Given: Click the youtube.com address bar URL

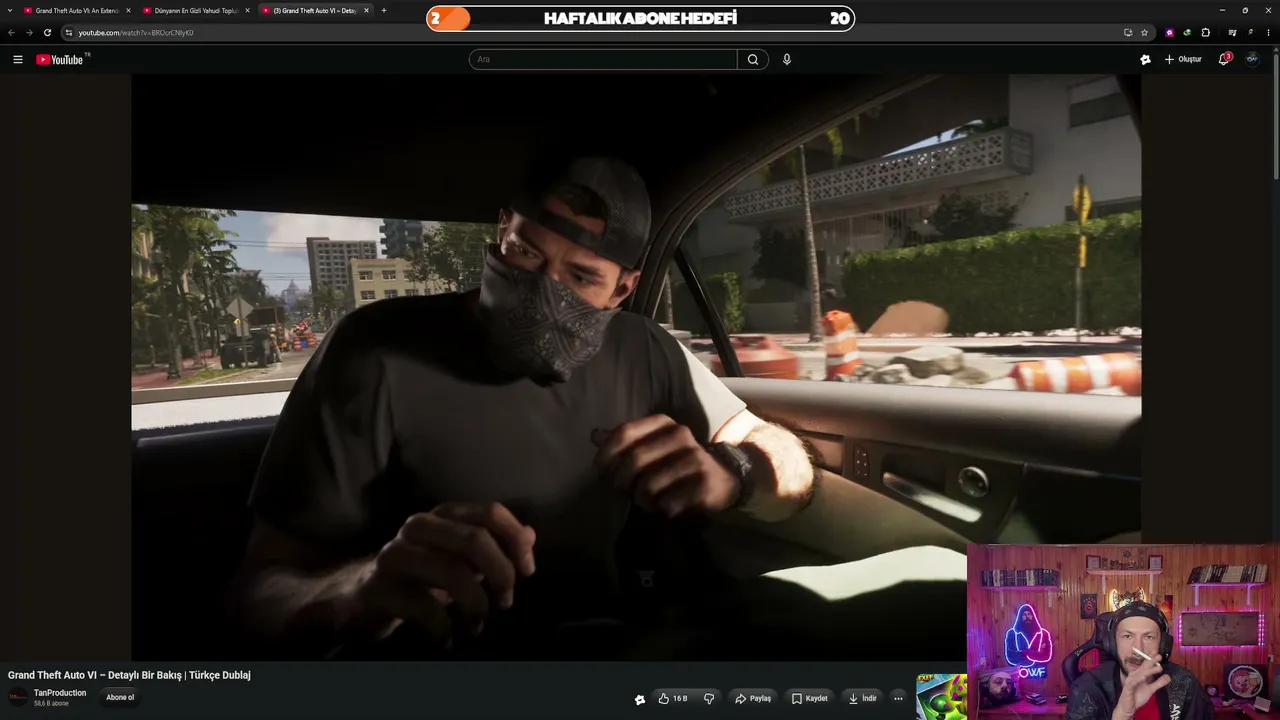Looking at the screenshot, I should [x=136, y=33].
